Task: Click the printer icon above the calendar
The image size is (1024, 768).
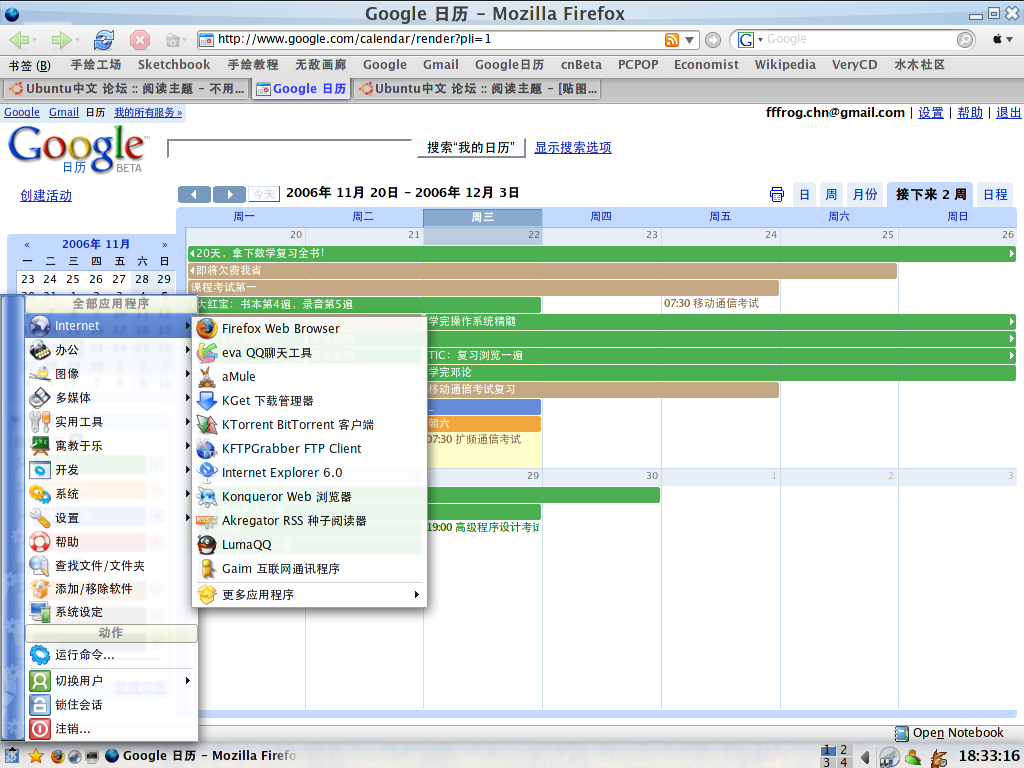Action: point(776,194)
